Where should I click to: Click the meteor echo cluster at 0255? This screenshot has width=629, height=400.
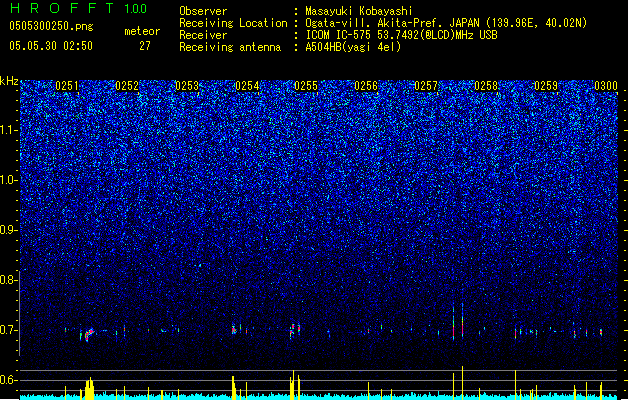295,330
